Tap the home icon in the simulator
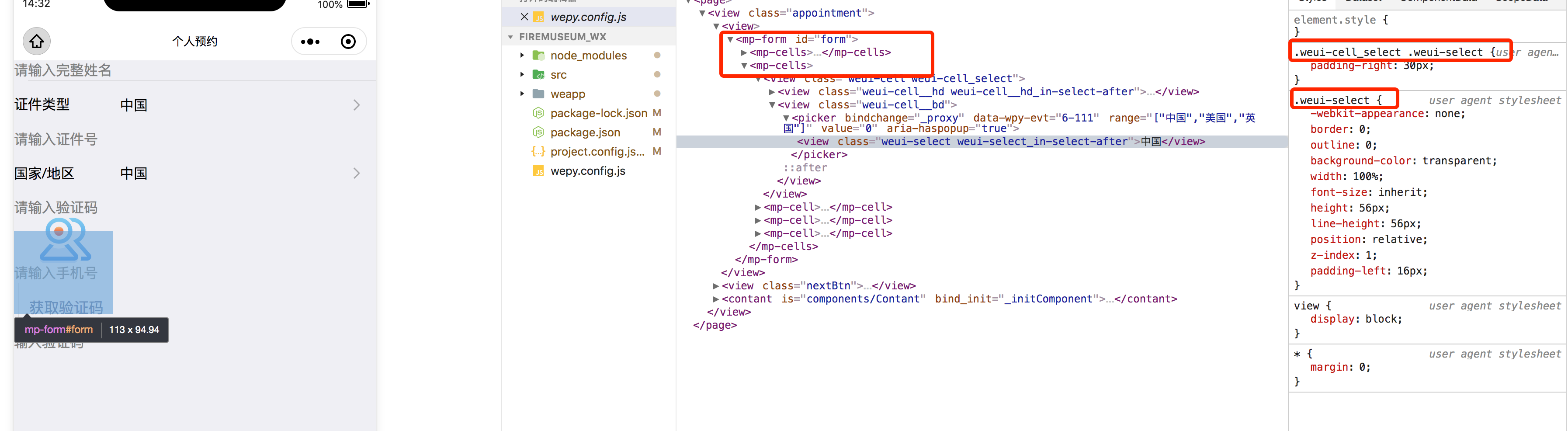The height and width of the screenshot is (431, 1568). click(37, 42)
